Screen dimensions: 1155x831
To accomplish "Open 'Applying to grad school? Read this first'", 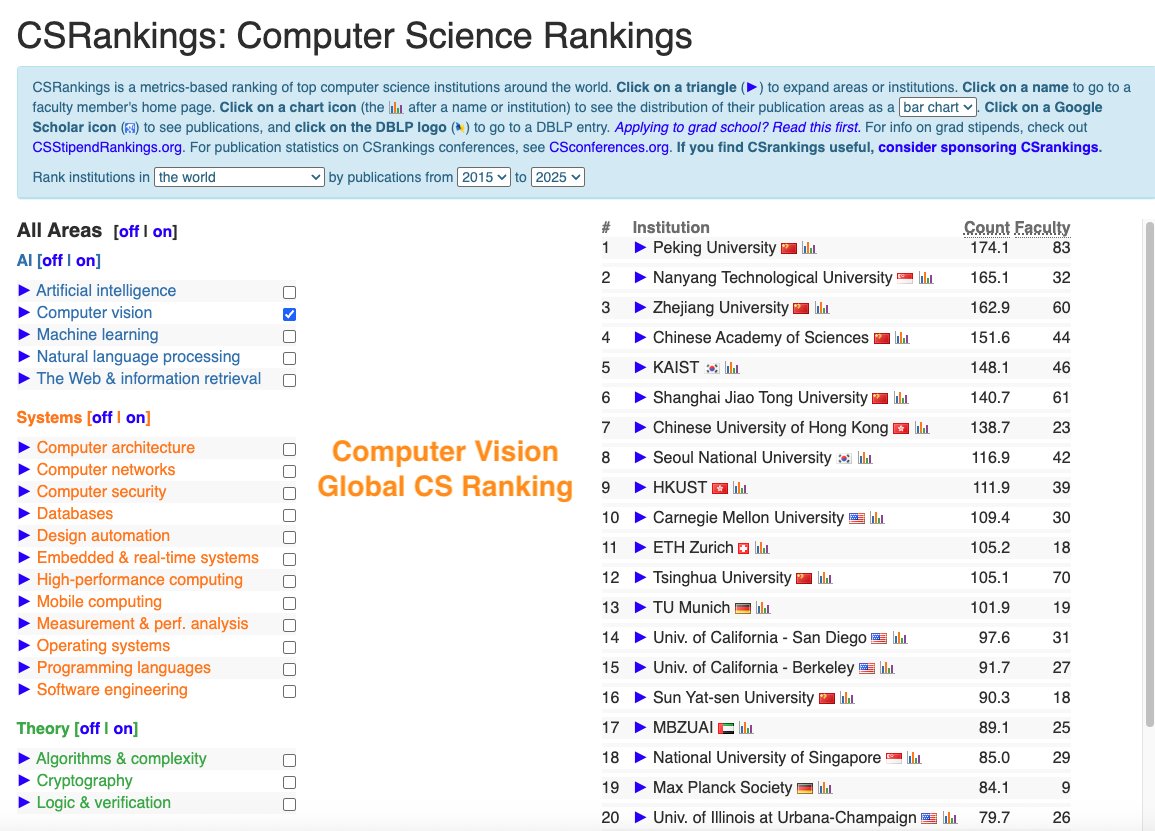I will [x=737, y=127].
